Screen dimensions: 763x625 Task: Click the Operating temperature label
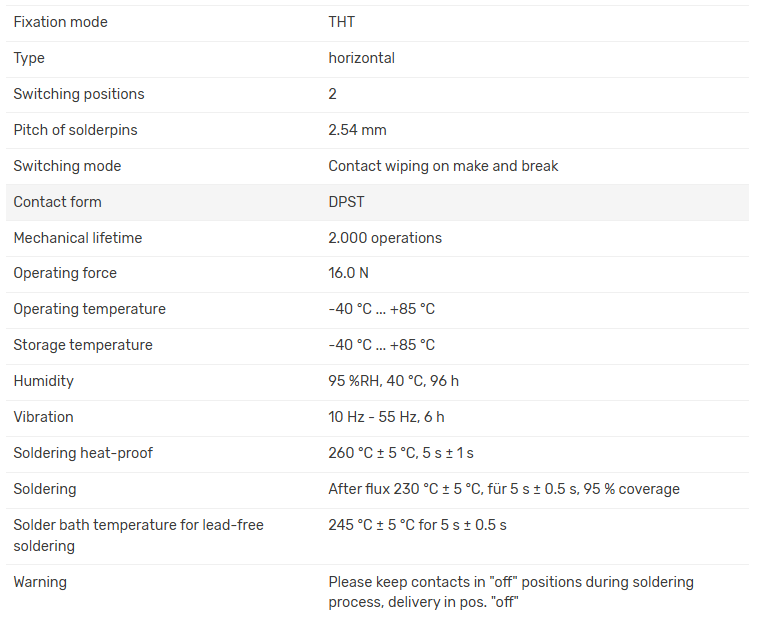[89, 309]
